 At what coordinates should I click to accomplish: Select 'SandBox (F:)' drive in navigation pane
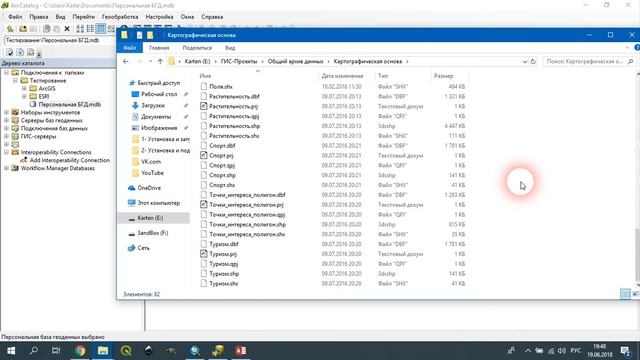(153, 233)
